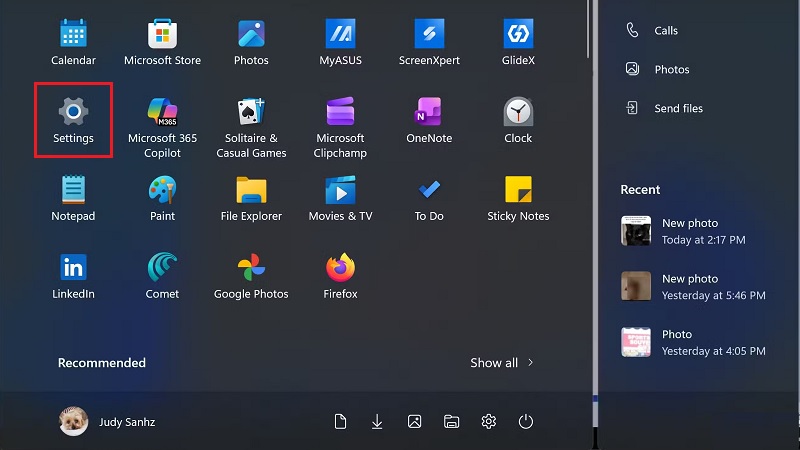Select Send files in phone panel
This screenshot has height=450, width=800.
pos(664,108)
